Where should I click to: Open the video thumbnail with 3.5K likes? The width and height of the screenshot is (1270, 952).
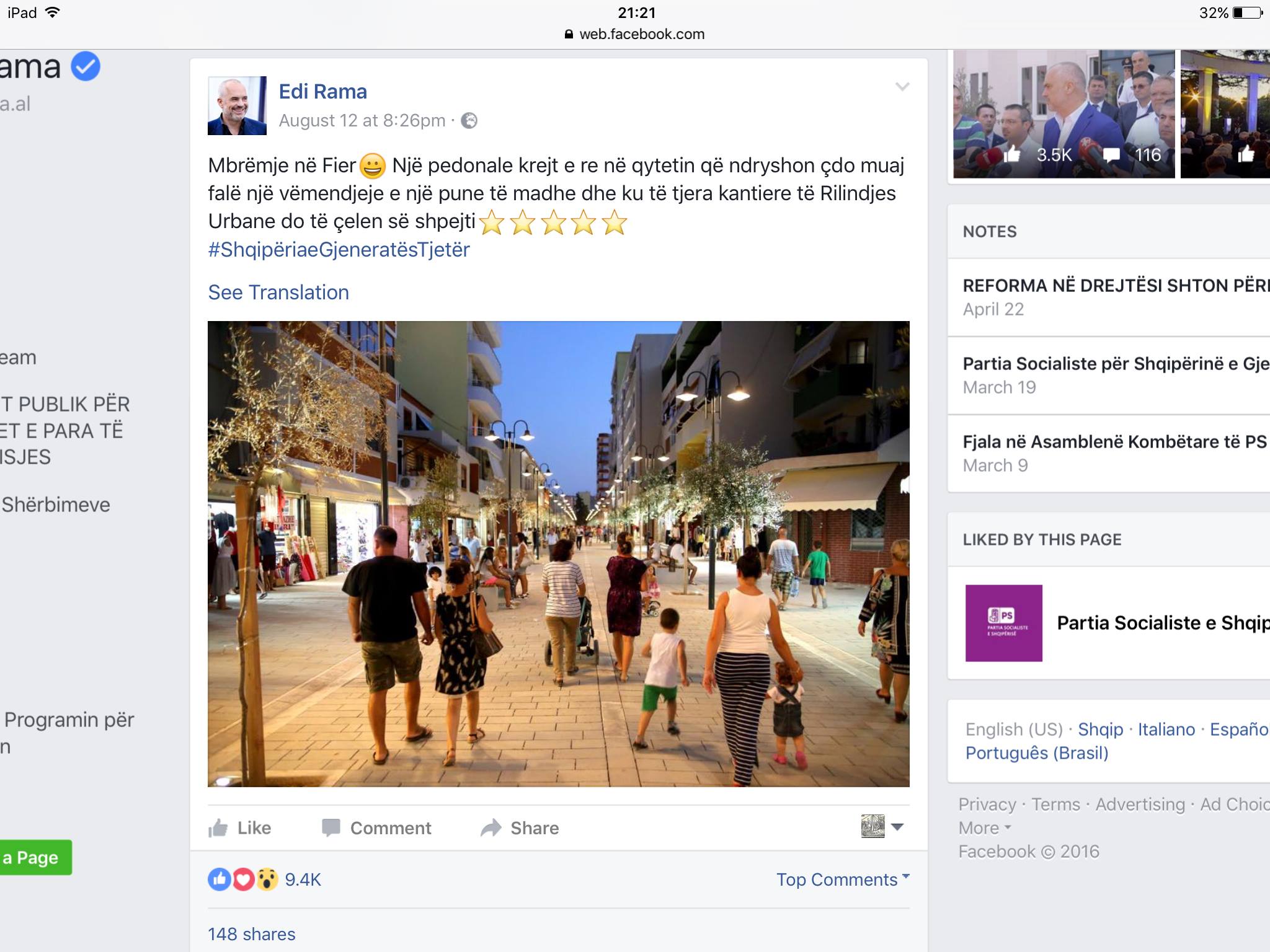tap(1064, 114)
